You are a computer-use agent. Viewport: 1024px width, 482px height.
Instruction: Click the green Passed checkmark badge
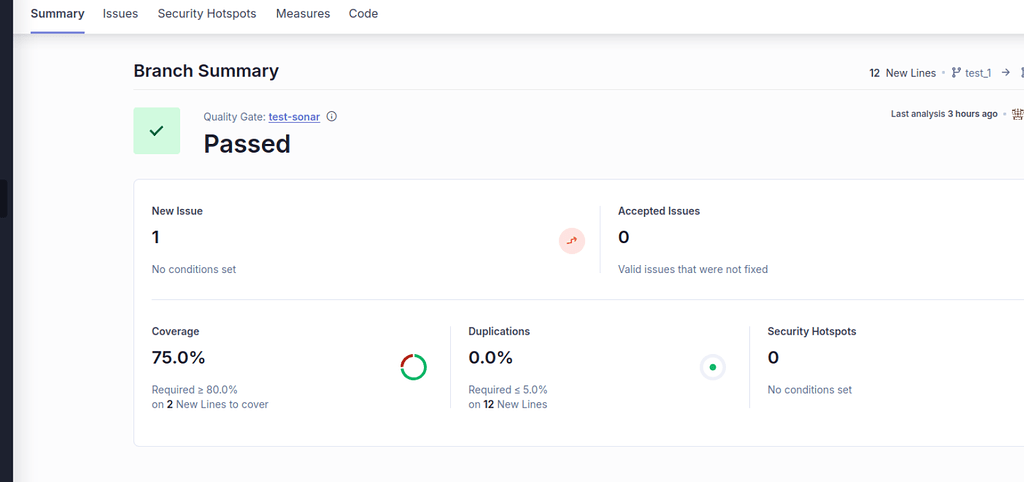pos(156,131)
